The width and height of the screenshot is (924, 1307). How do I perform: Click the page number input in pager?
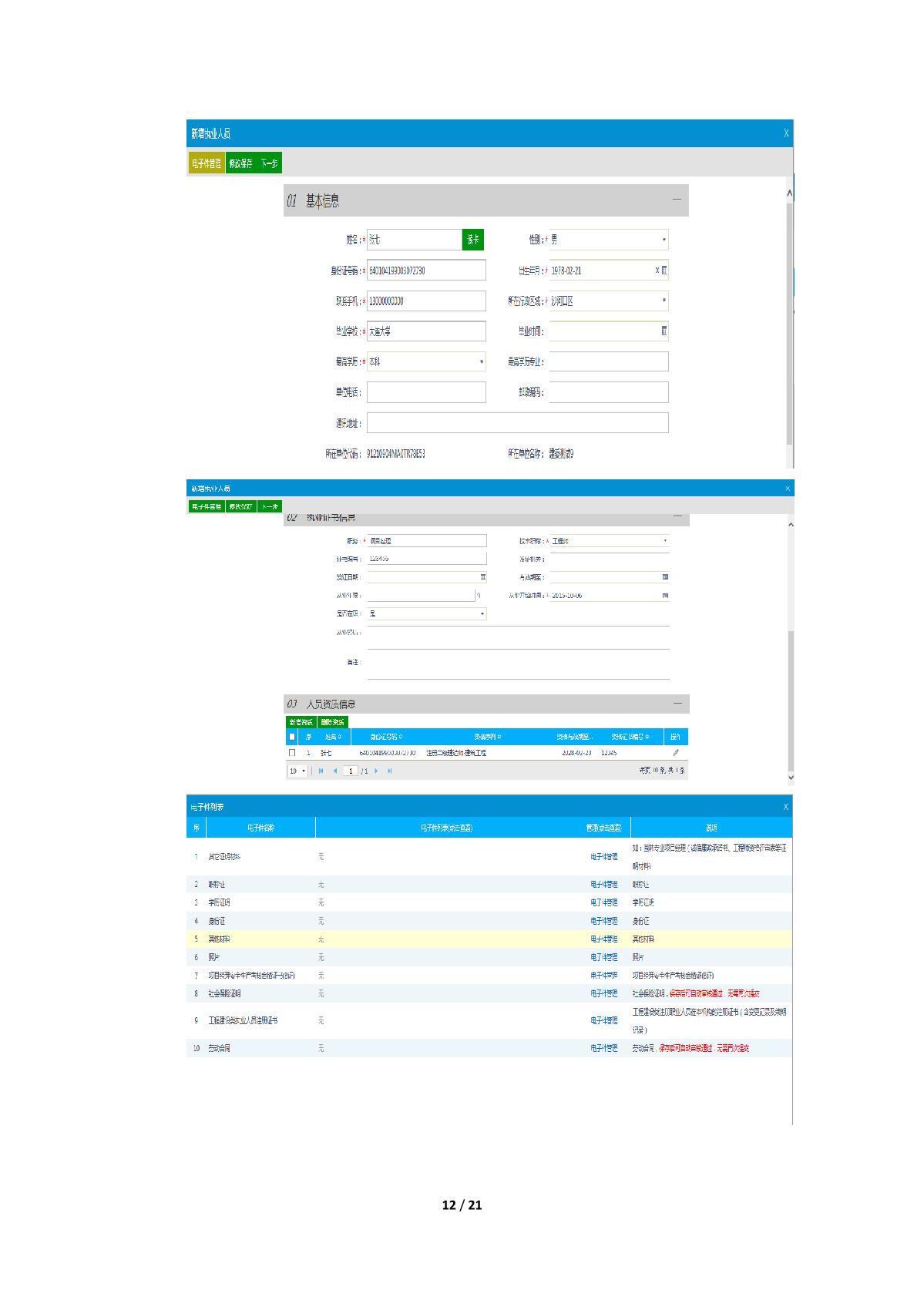click(x=351, y=771)
